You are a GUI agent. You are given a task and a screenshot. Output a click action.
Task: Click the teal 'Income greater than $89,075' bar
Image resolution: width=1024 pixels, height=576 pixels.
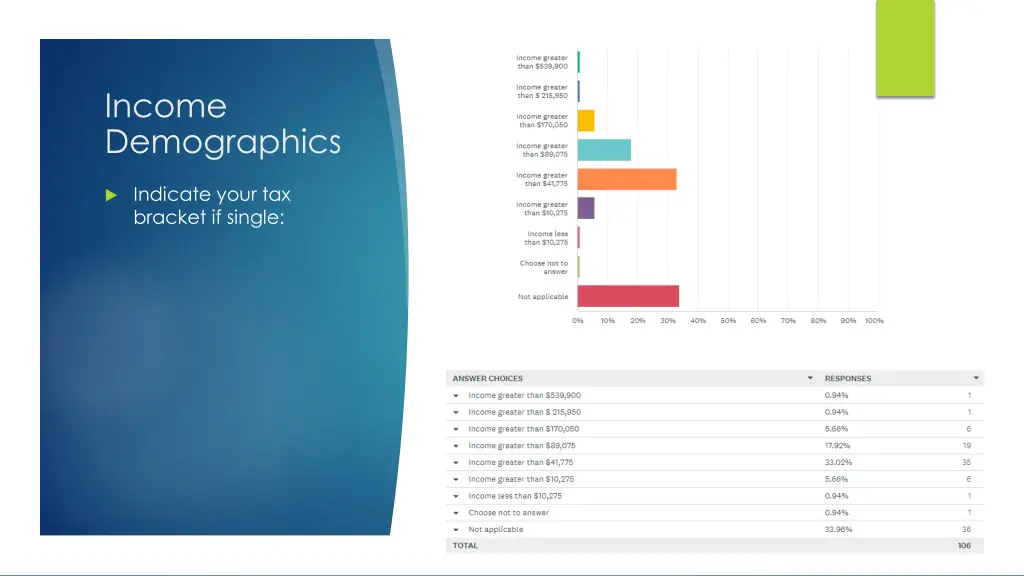click(604, 150)
